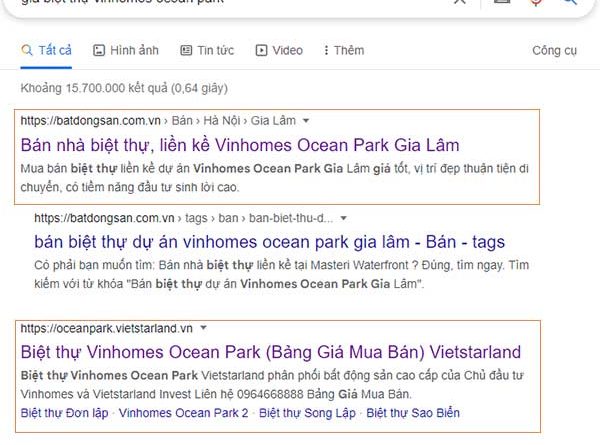
Task: Expand arrow next to Bán › Hà Nội › Gia Lâm
Action: pyautogui.click(x=306, y=121)
